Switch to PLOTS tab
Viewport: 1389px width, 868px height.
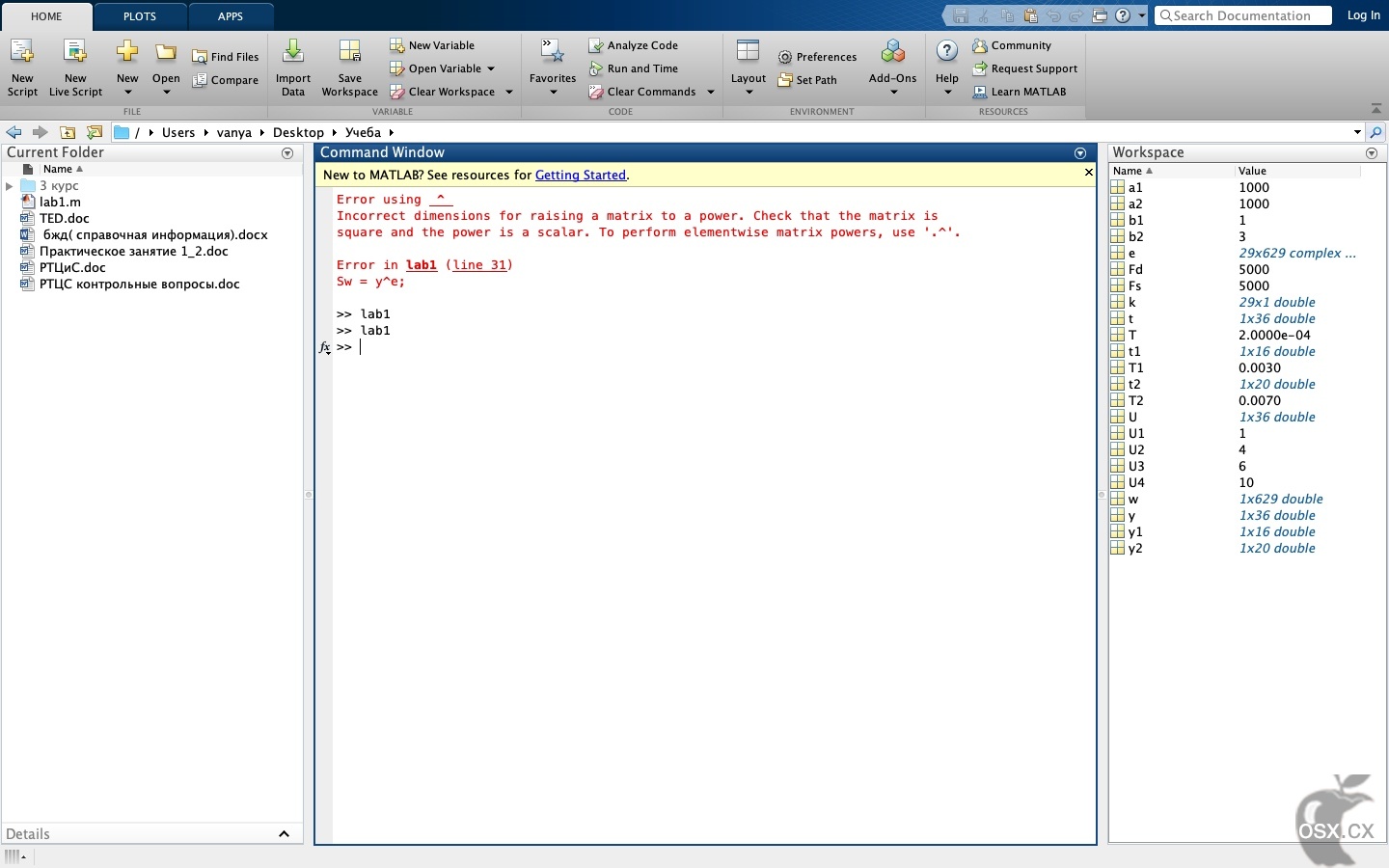140,16
